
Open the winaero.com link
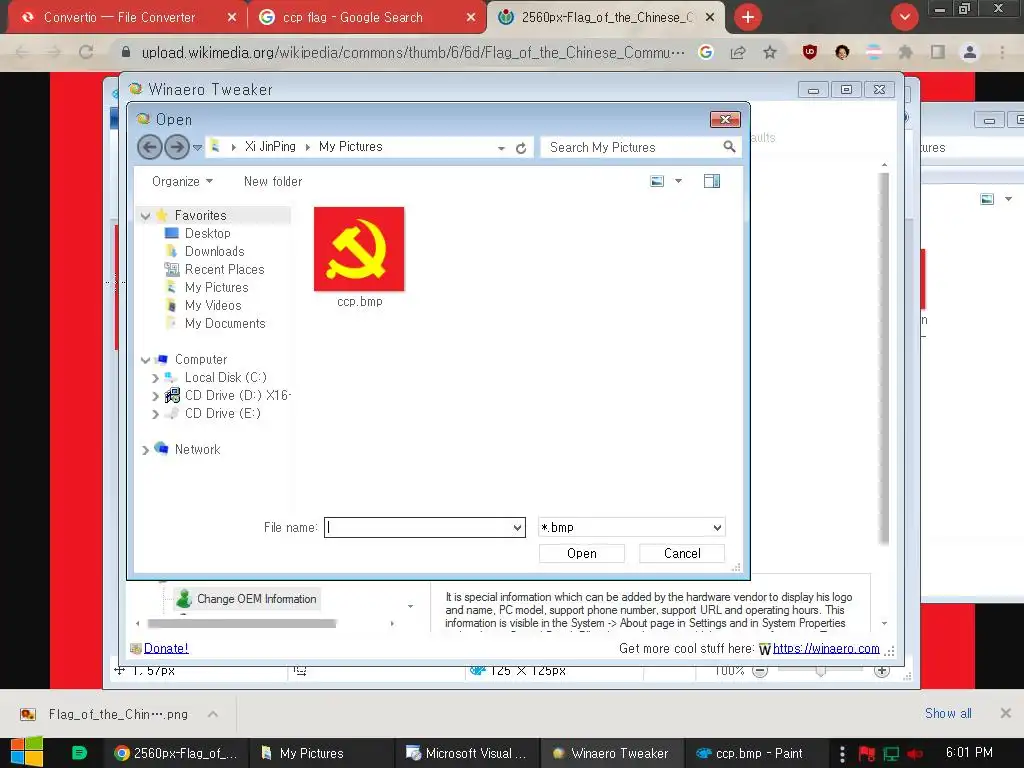pos(826,648)
